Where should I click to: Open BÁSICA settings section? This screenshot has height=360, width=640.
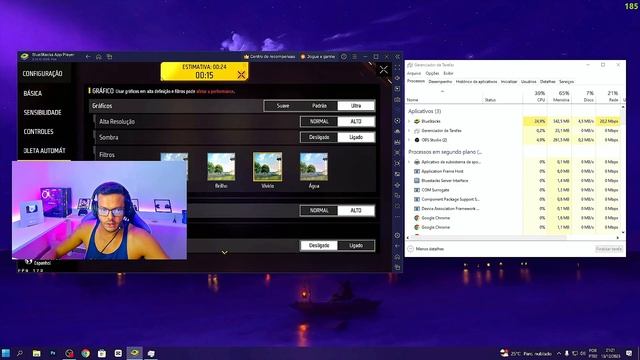point(33,93)
